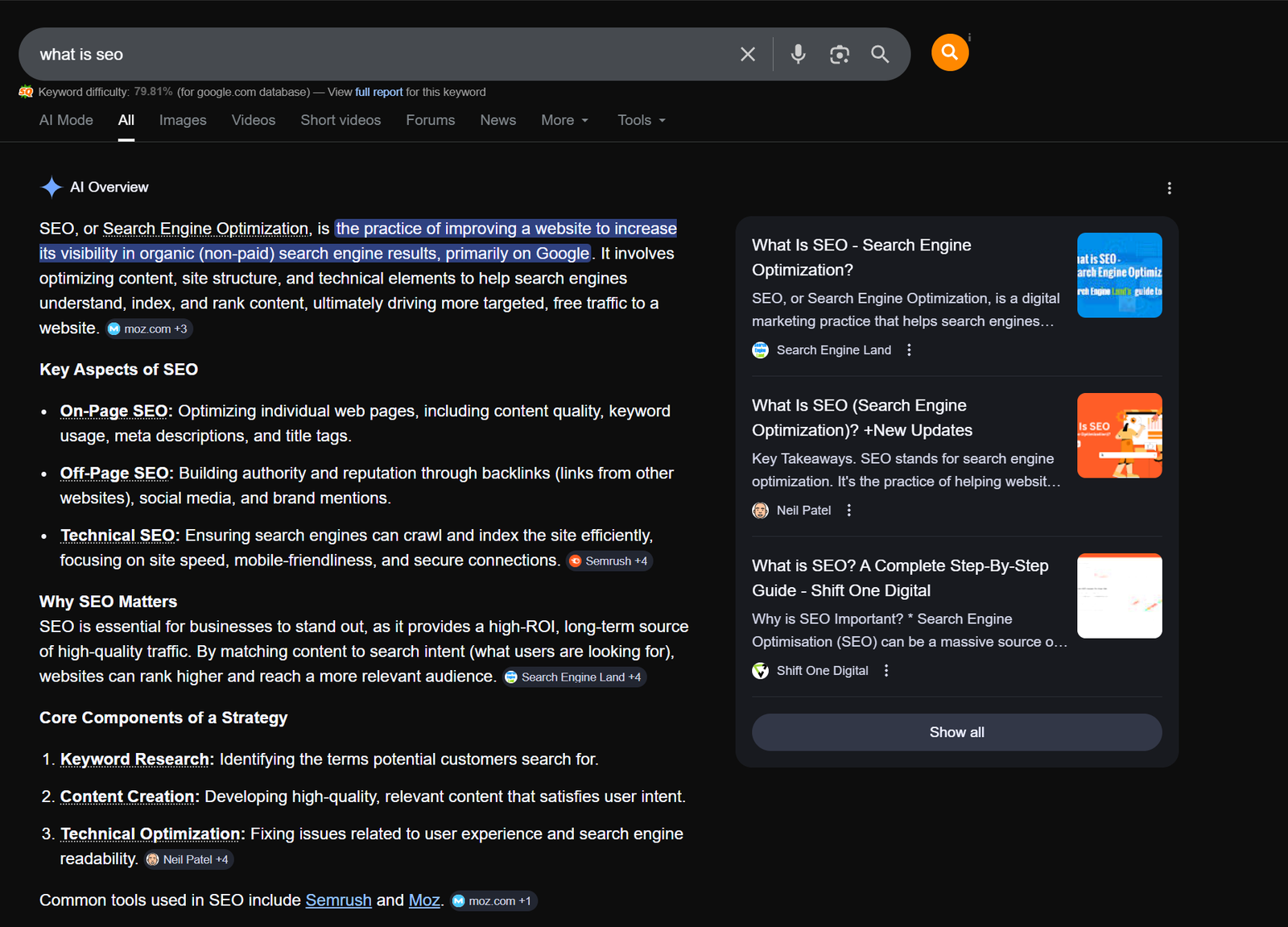Click the Core Components of a Strategy heading
Viewport: 1288px width, 927px height.
point(163,718)
